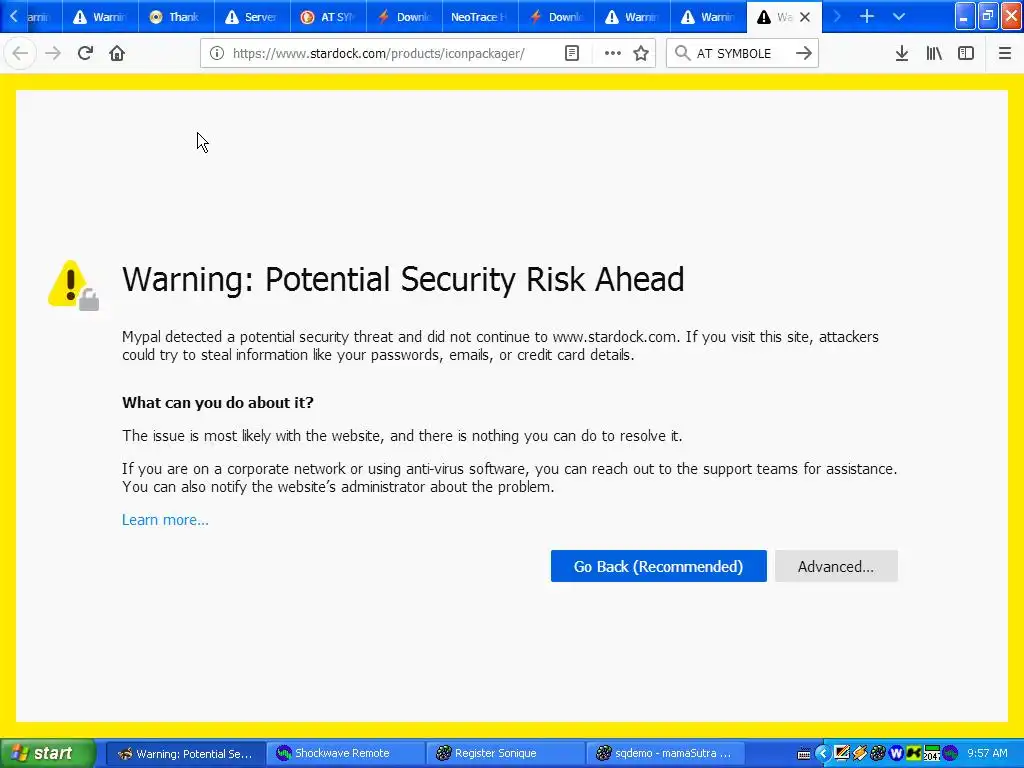Open Register Sonique from the taskbar

point(505,754)
